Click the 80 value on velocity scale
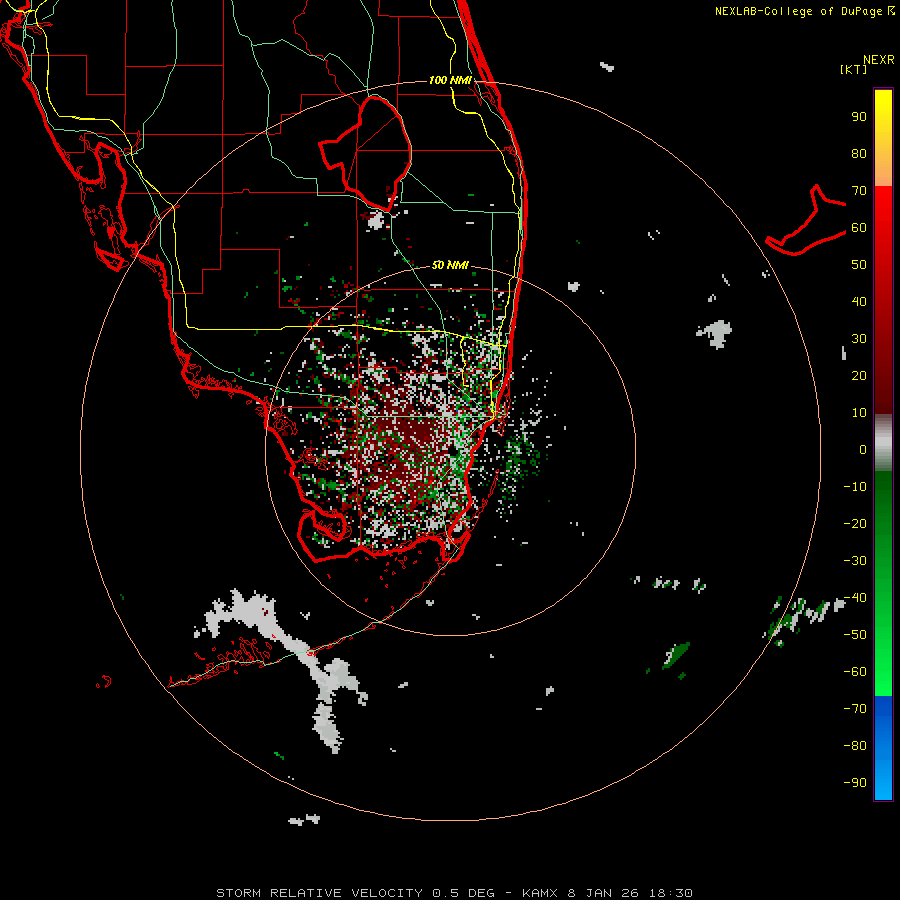Image resolution: width=900 pixels, height=900 pixels. point(859,154)
